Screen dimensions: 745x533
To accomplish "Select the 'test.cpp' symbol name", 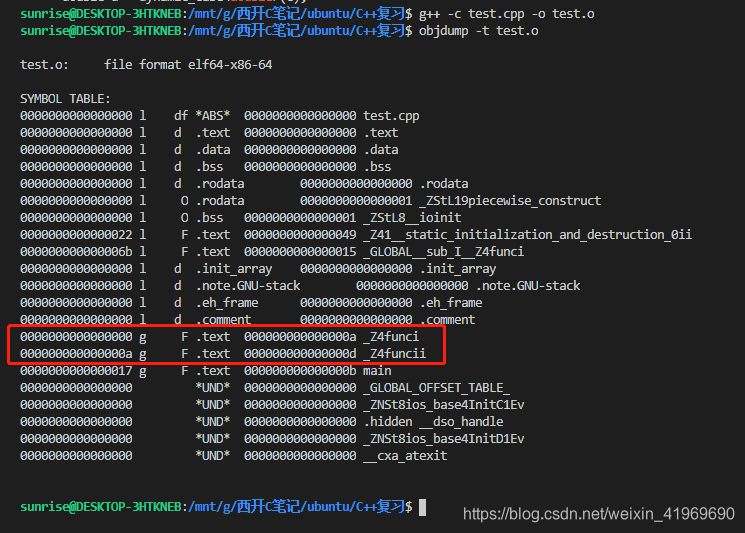I will (392, 116).
